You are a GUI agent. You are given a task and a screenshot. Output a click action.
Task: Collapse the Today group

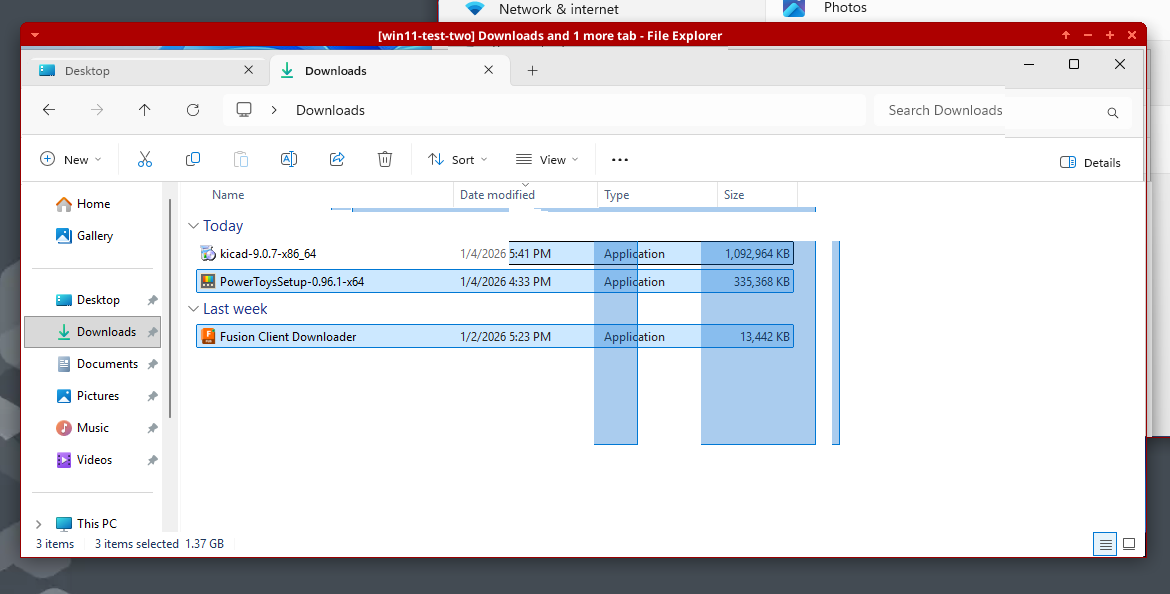click(194, 226)
